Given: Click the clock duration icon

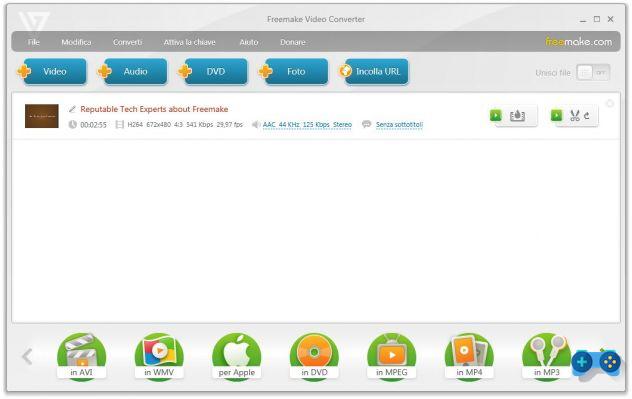Looking at the screenshot, I should tap(73, 125).
